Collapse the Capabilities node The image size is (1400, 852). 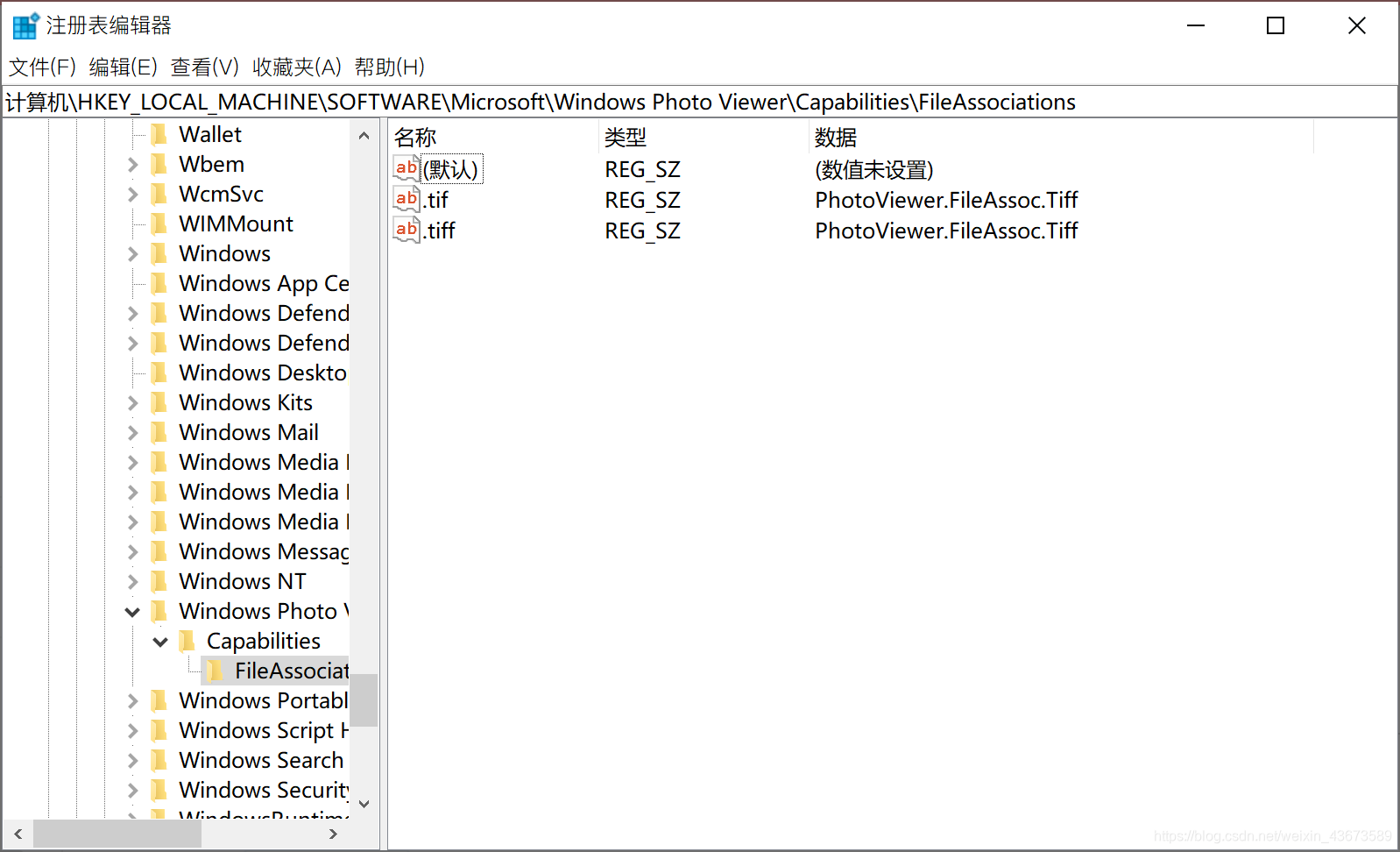click(x=160, y=642)
